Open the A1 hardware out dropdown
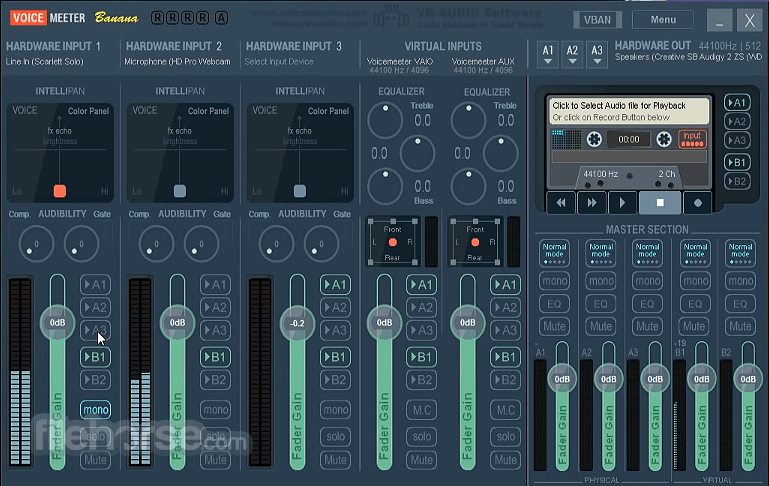 tap(548, 54)
